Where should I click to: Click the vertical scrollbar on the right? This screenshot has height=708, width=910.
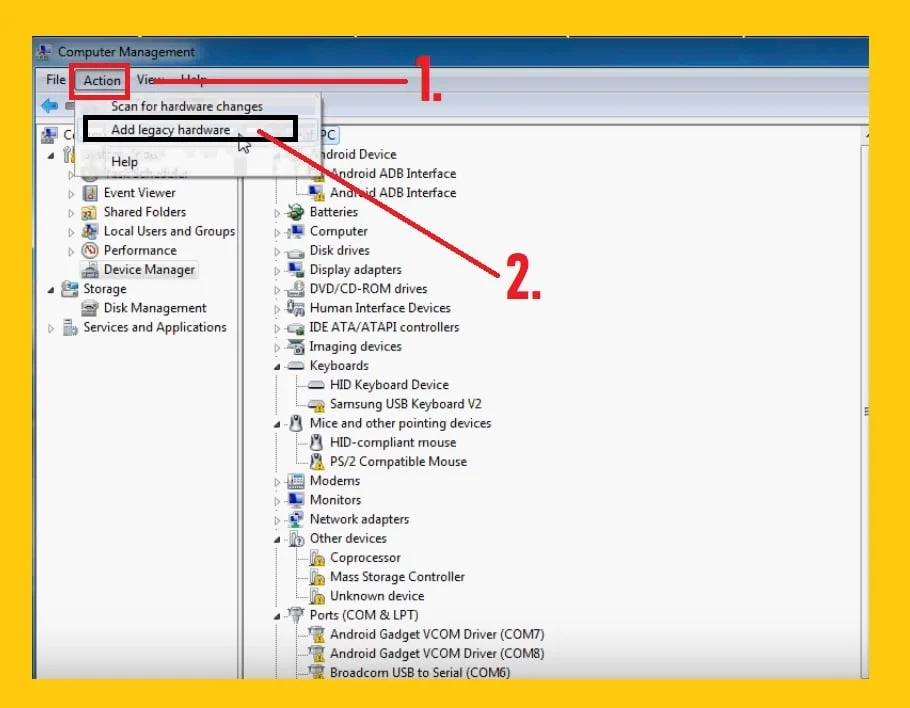866,410
